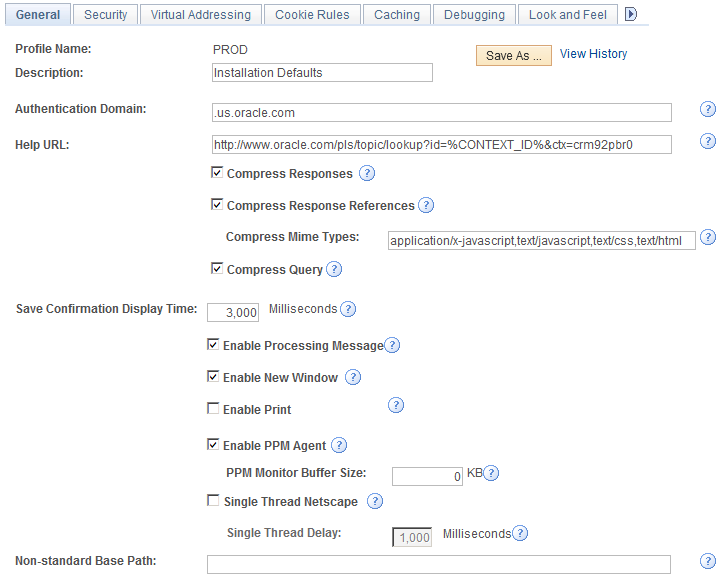Image resolution: width=725 pixels, height=579 pixels.
Task: Open help for Single Thread Netscape
Action: (x=375, y=501)
